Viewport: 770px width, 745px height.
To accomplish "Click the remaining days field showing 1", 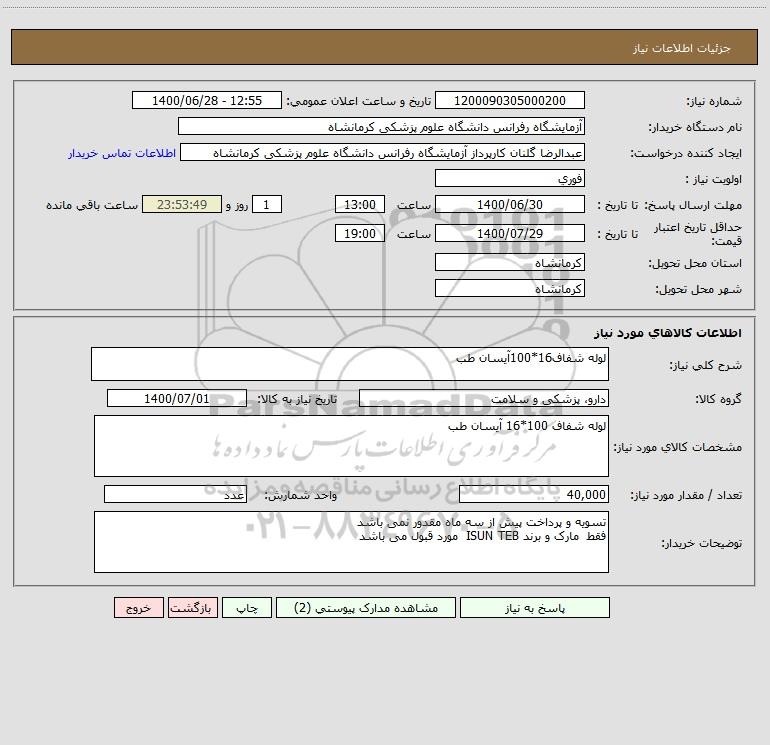I will pyautogui.click(x=267, y=204).
